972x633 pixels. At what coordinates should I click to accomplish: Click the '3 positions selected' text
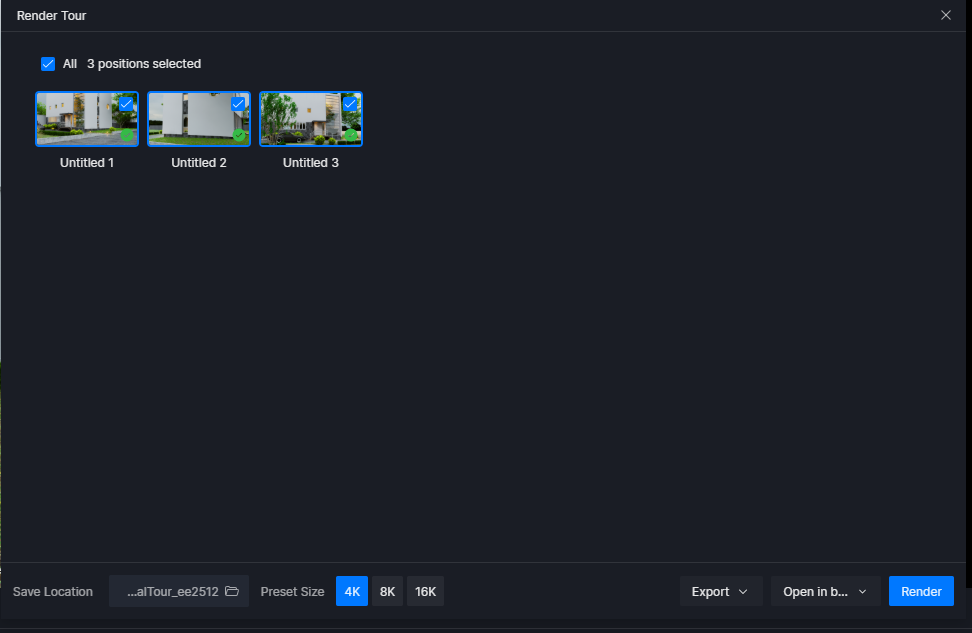[144, 64]
